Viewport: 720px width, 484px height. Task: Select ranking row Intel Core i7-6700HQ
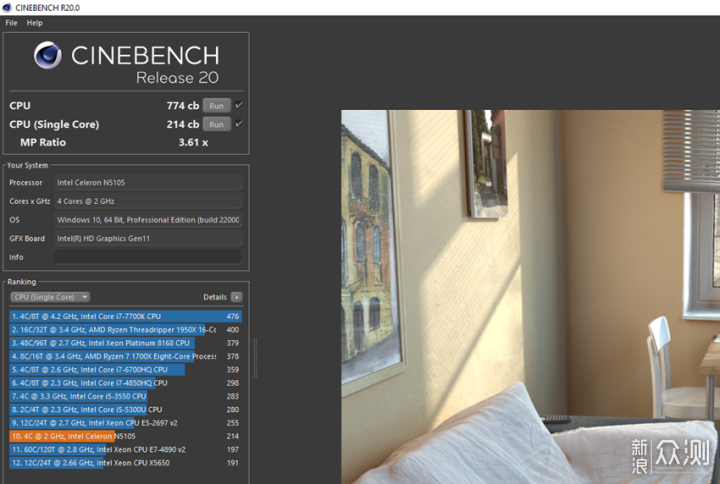click(125, 370)
